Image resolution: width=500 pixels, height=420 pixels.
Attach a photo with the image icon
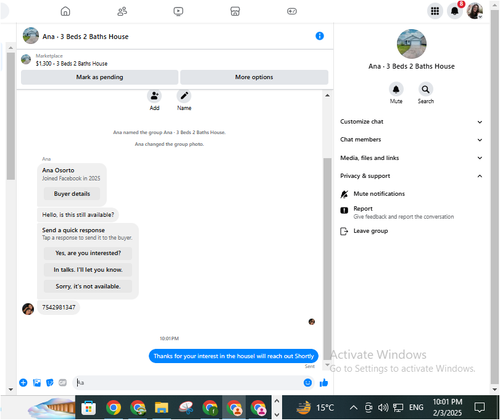pos(37,383)
